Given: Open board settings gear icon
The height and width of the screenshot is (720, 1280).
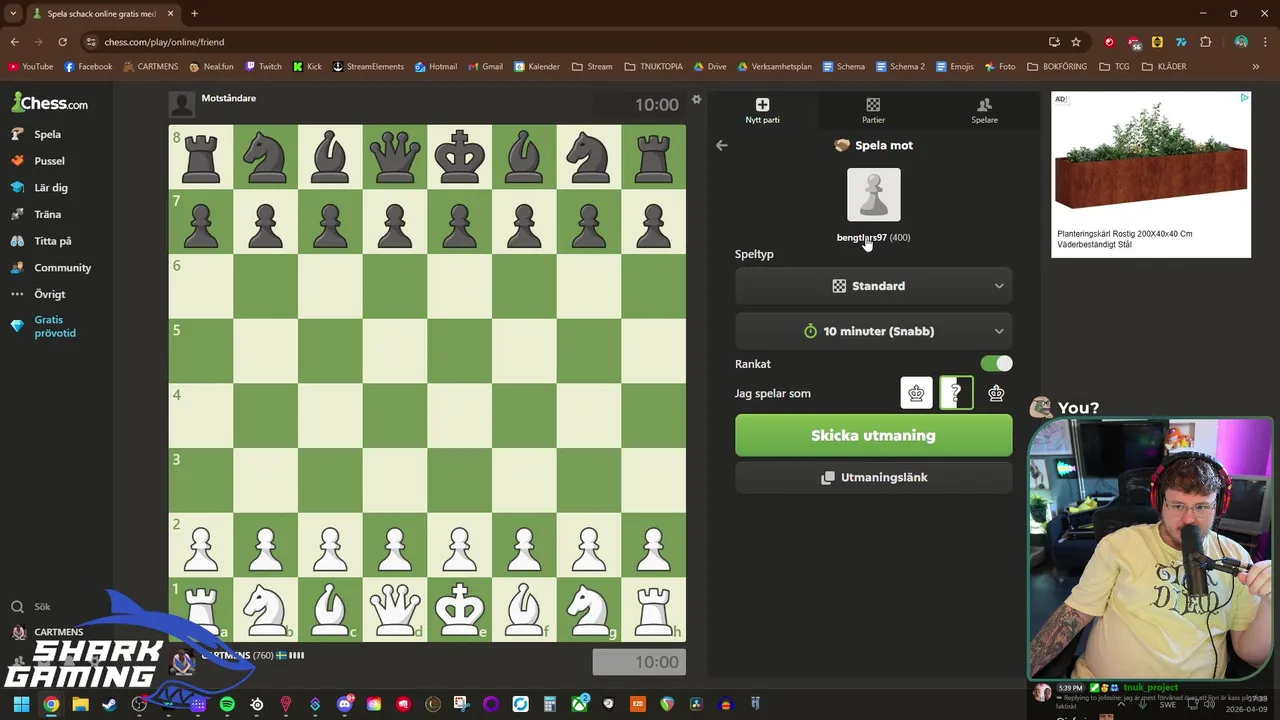Looking at the screenshot, I should [x=697, y=99].
